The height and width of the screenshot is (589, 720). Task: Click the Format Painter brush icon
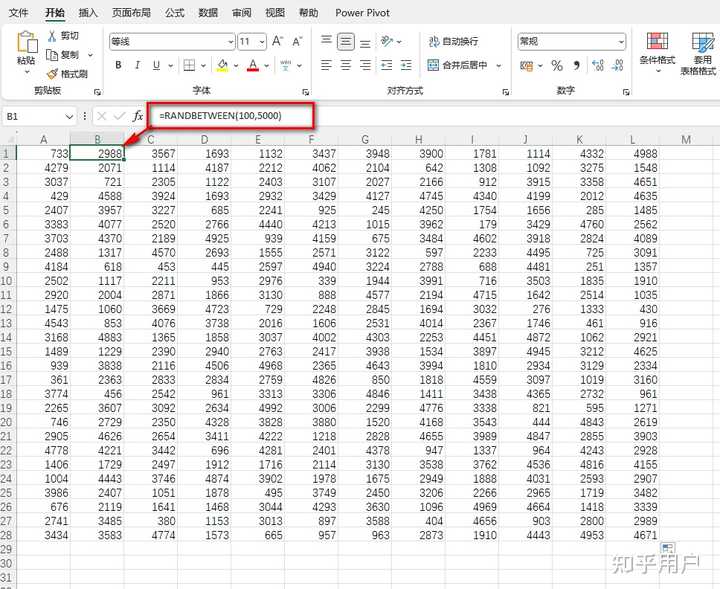[x=52, y=74]
